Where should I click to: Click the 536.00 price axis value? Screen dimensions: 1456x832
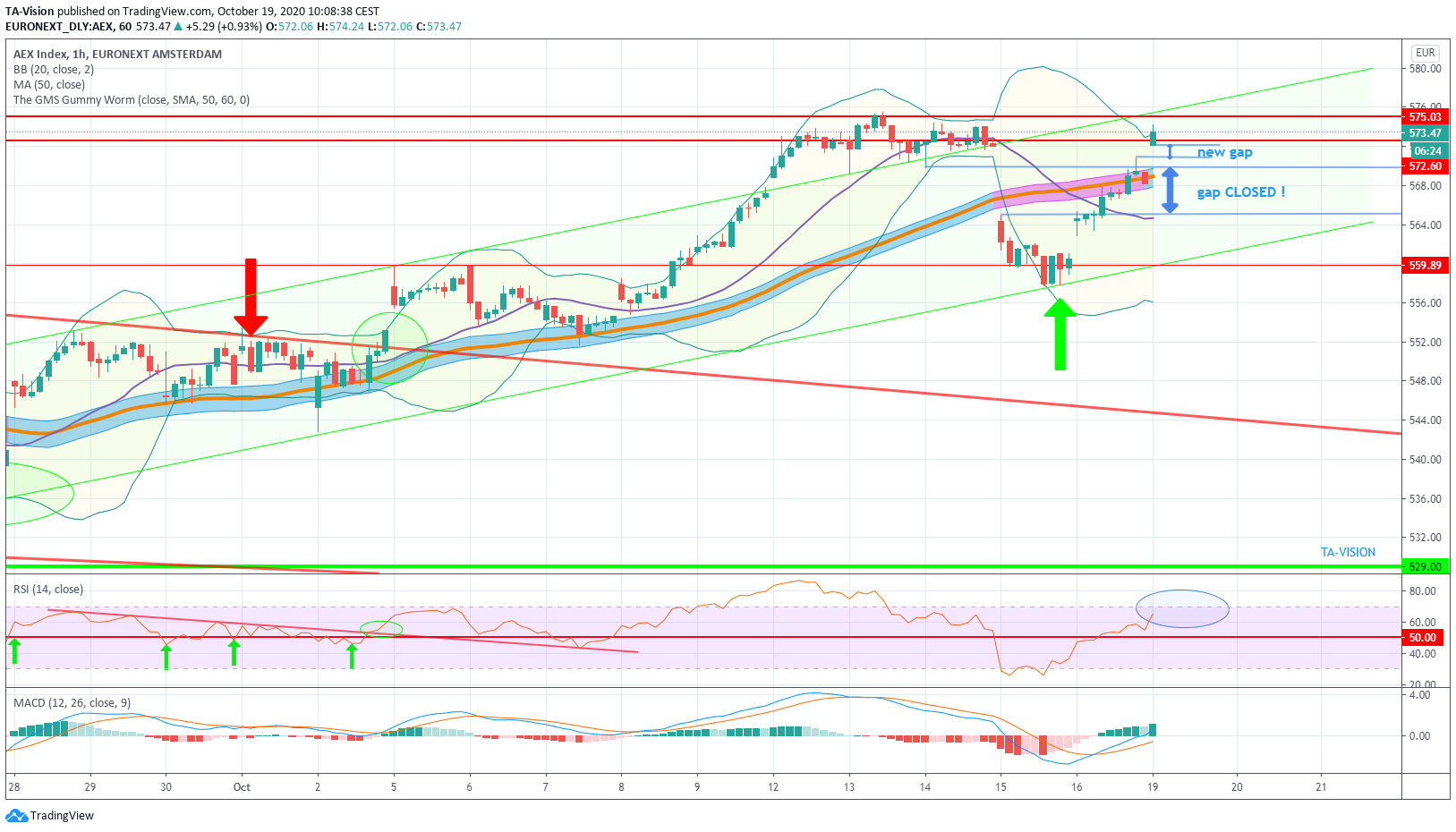pos(1425,498)
